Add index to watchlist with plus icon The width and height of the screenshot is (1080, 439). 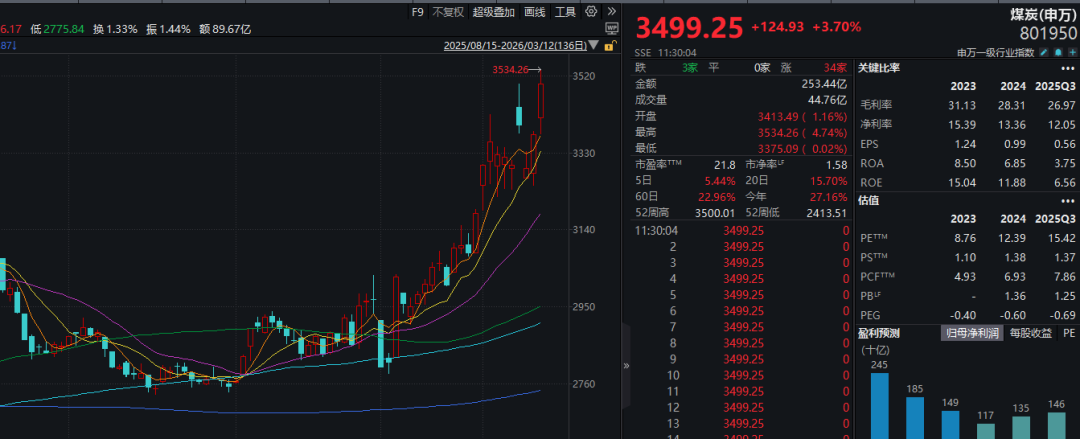click(x=1070, y=52)
